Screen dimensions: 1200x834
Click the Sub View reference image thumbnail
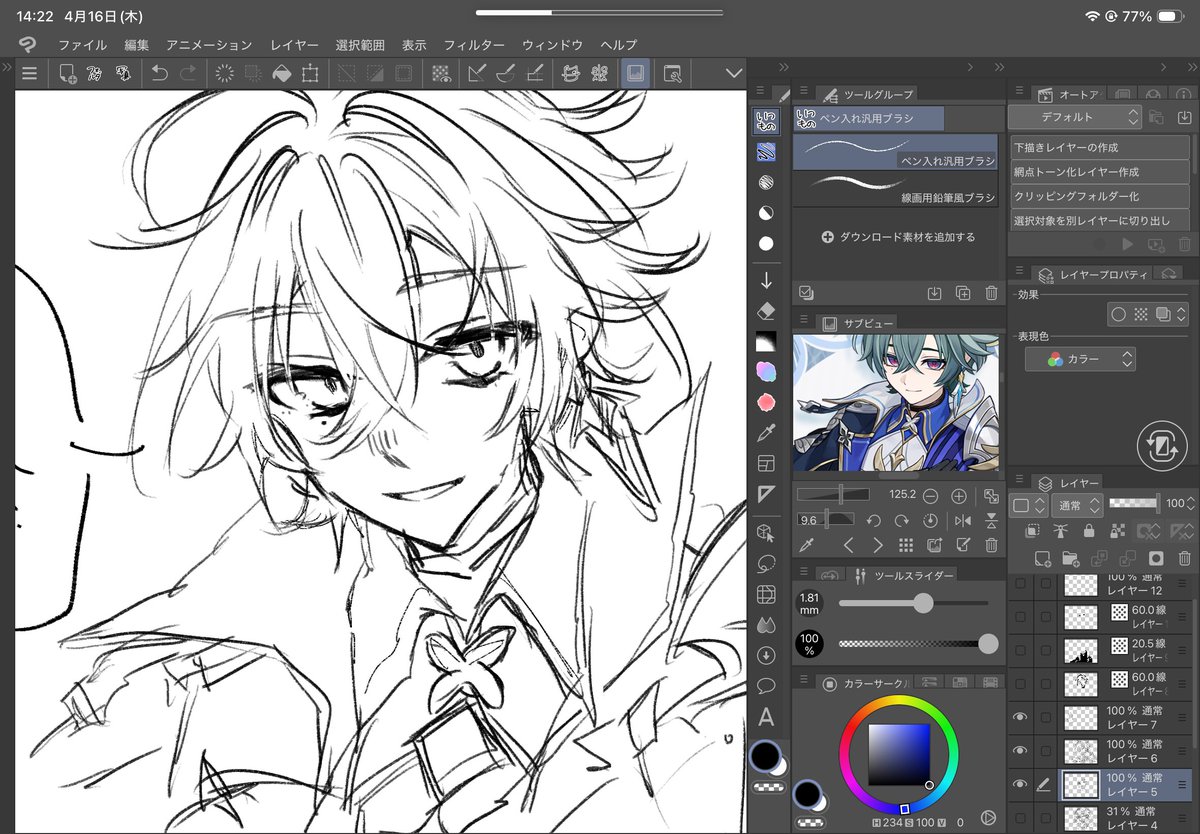pos(896,403)
